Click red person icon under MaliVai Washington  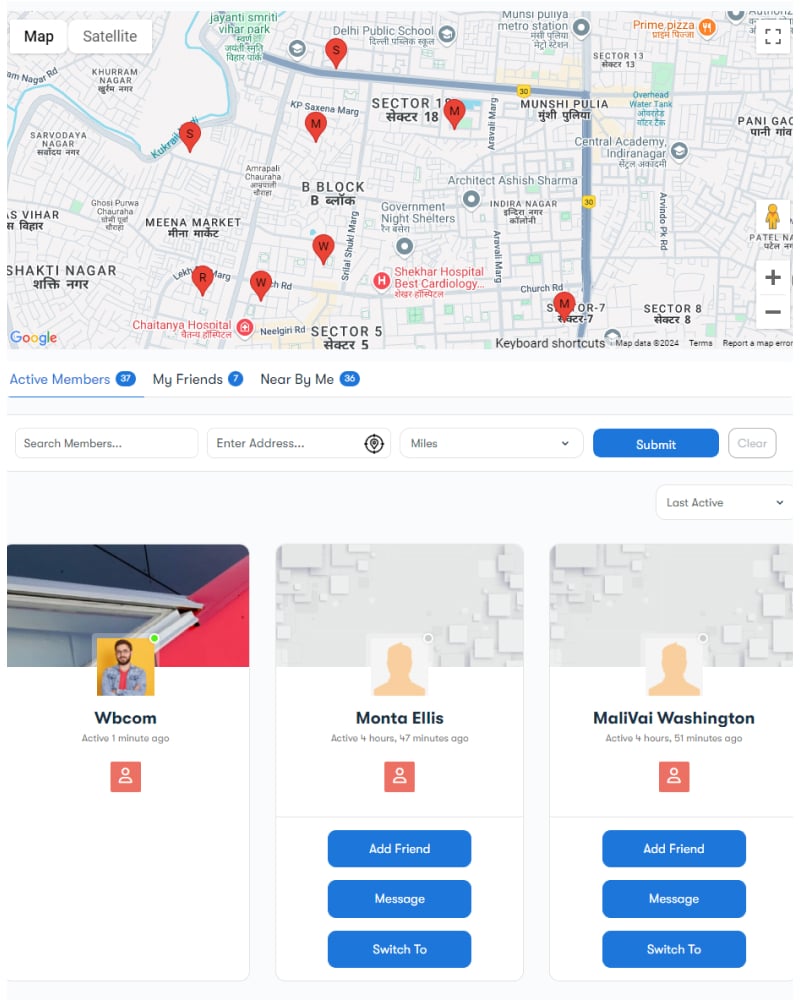(674, 776)
